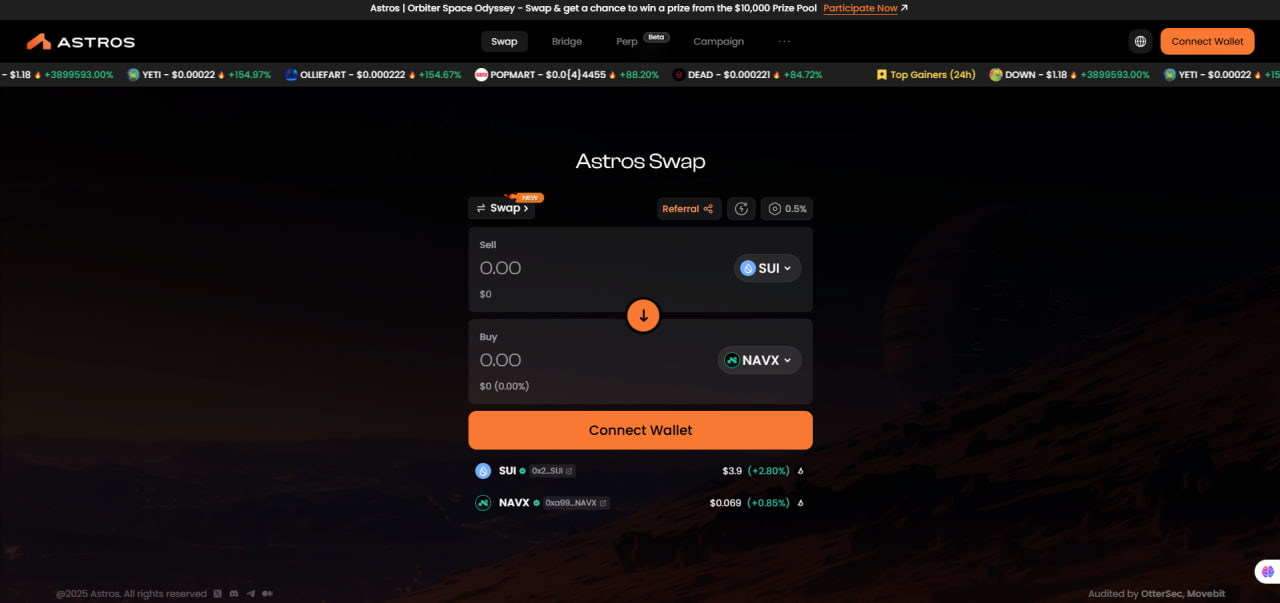Switch to the Bridge tab
1280x603 pixels.
pos(567,42)
